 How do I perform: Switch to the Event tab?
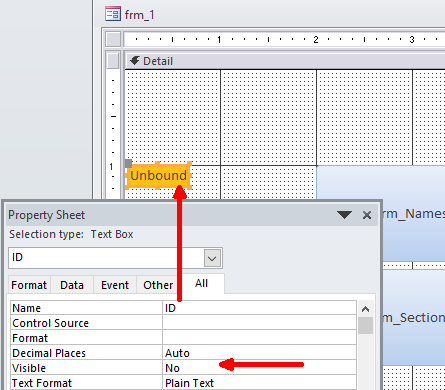pos(115,285)
